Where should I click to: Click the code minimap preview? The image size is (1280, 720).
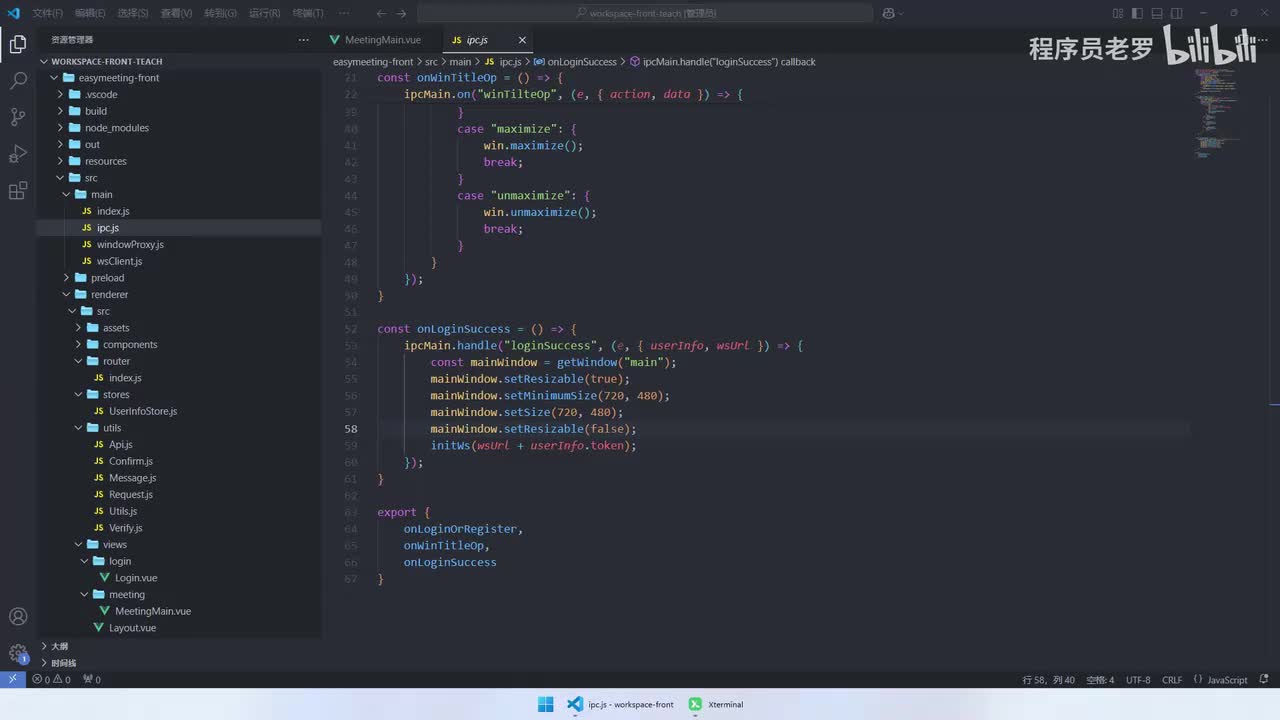(1217, 110)
